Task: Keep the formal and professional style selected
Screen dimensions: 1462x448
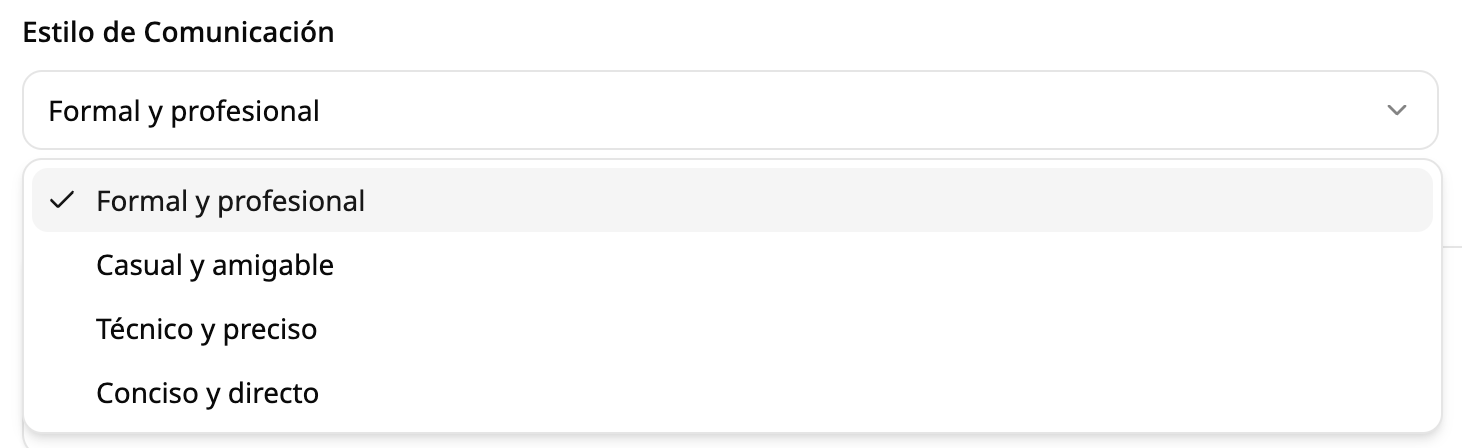Action: tap(231, 201)
